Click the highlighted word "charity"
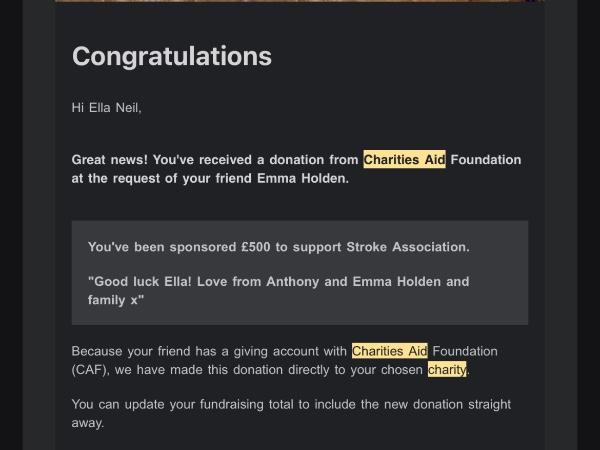600x450 pixels. [446, 370]
